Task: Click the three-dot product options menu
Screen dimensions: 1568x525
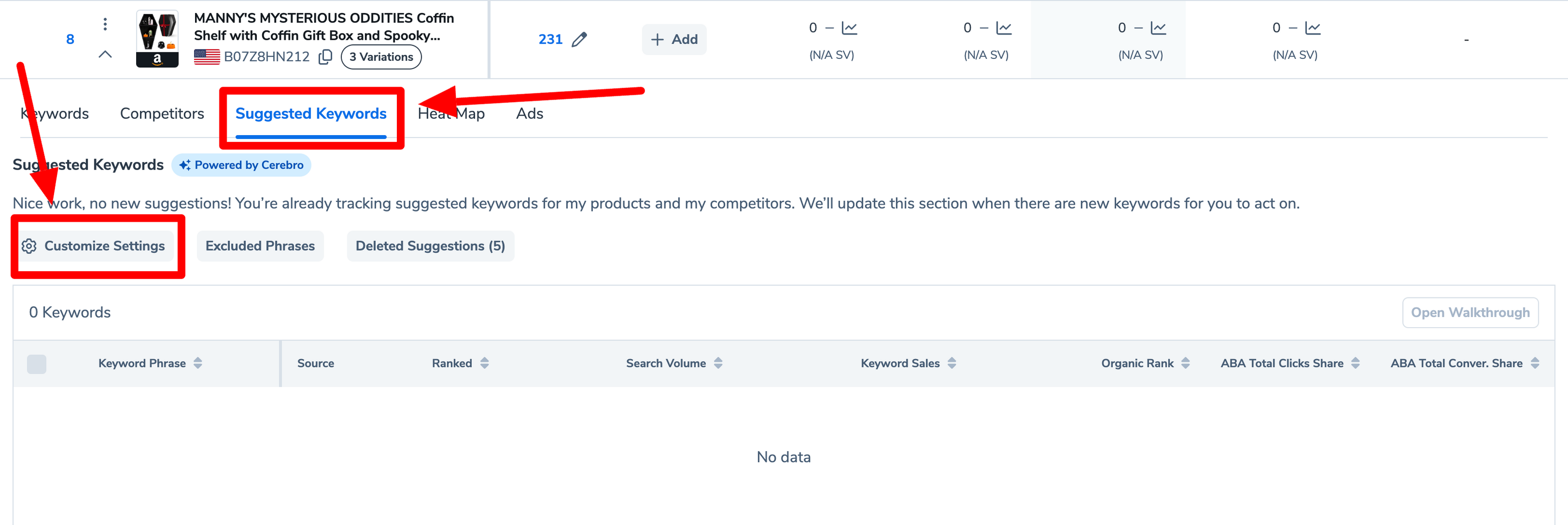Action: pyautogui.click(x=106, y=24)
